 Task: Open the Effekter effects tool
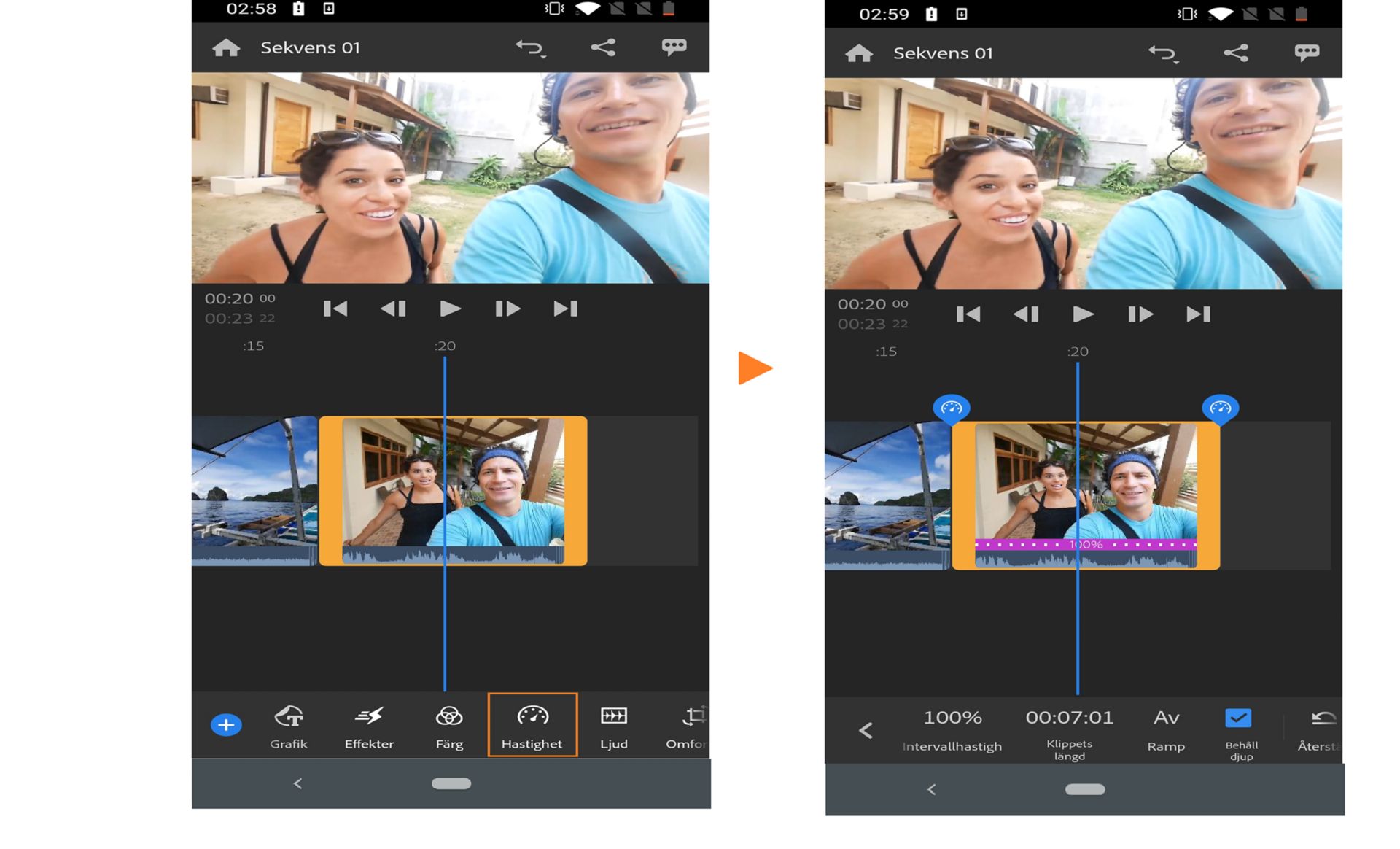[369, 726]
